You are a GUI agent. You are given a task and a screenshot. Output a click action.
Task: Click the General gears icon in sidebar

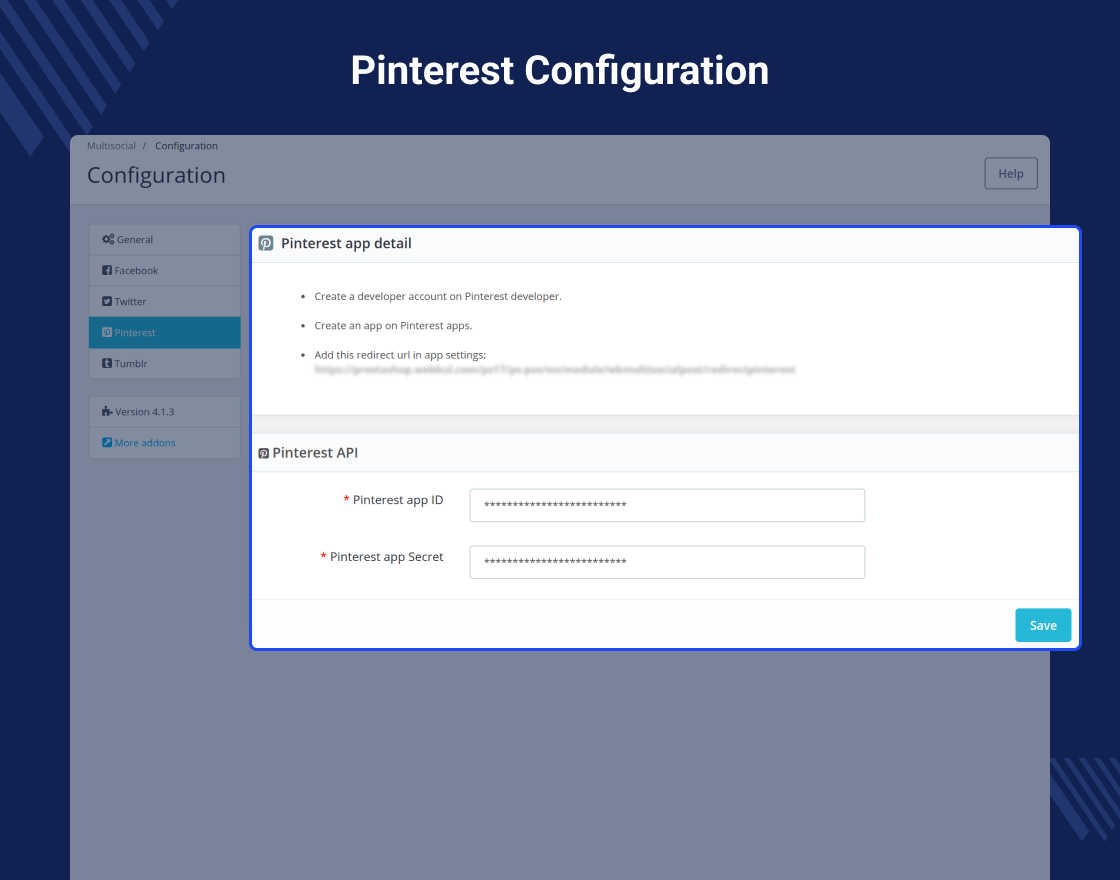pos(108,239)
